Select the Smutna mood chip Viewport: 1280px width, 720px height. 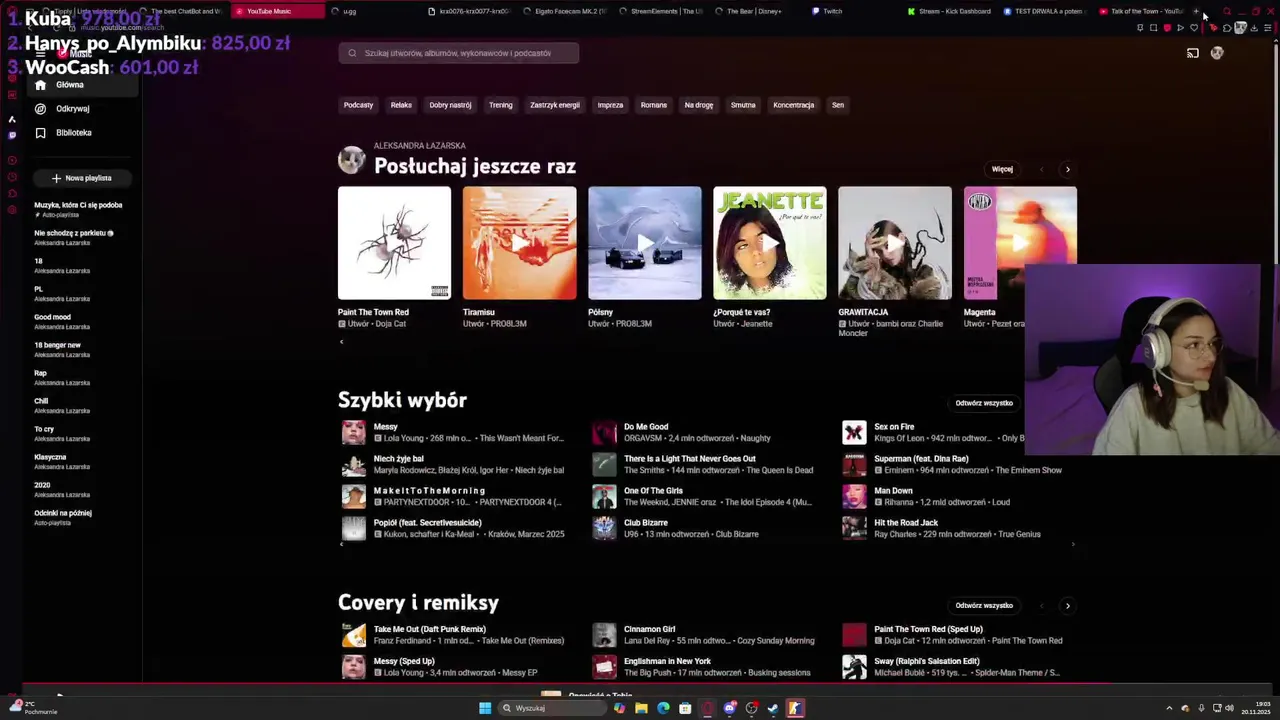coord(743,105)
